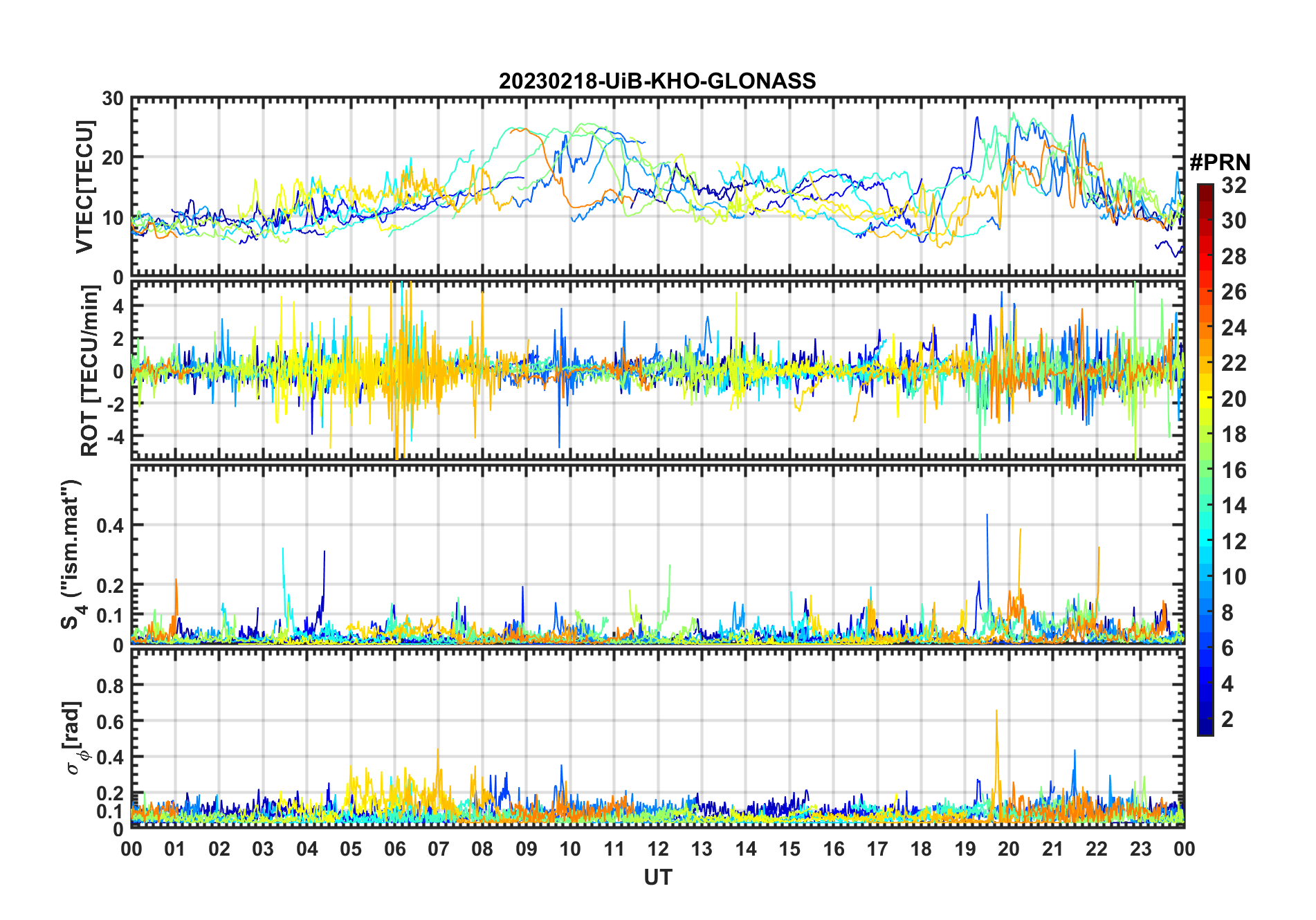Image resolution: width=1316 pixels, height=920 pixels.
Task: Click colorbar tick label 24
Action: pos(1234,327)
